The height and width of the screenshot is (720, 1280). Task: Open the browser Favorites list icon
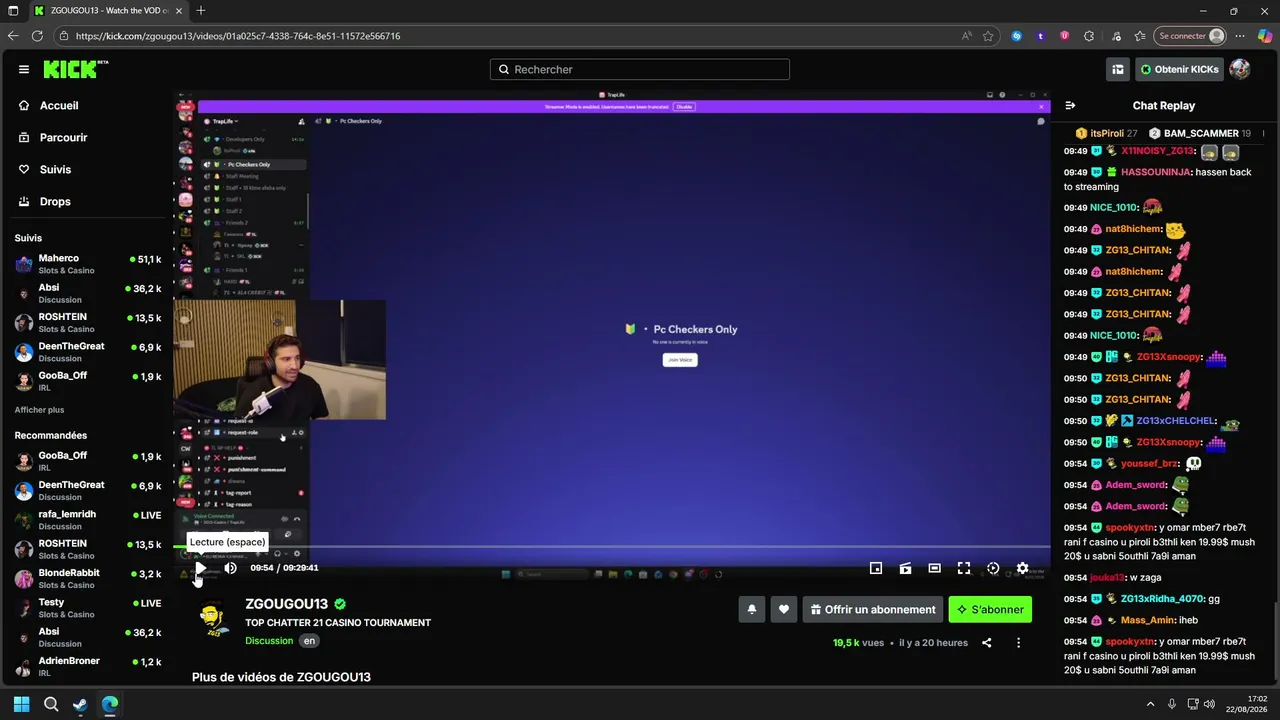(x=1140, y=36)
